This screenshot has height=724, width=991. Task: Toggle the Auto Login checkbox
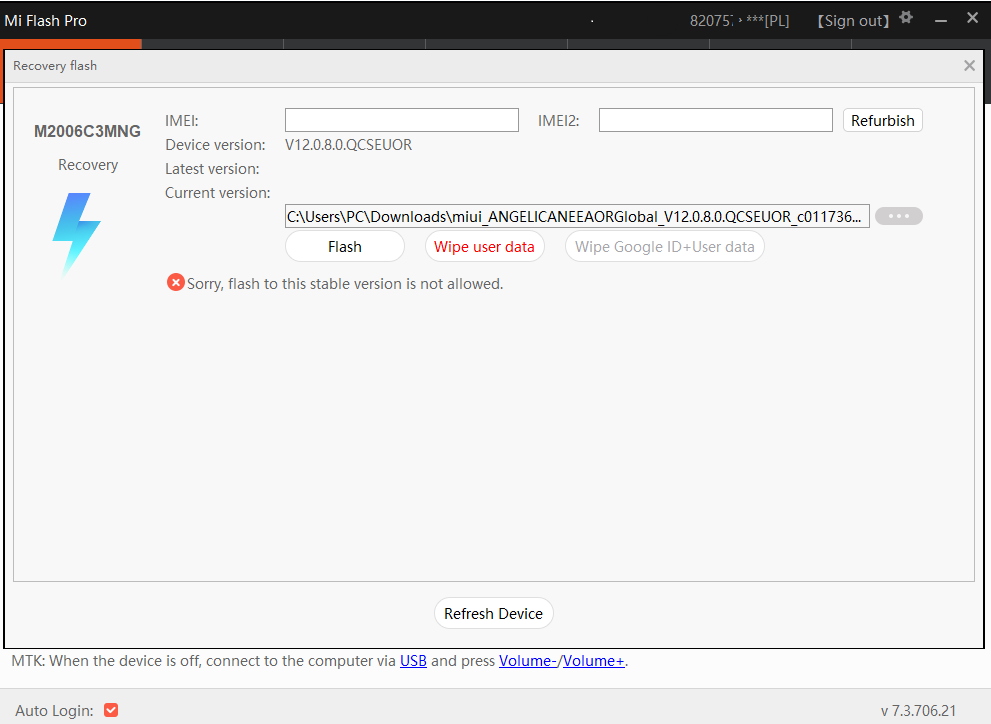click(x=111, y=710)
